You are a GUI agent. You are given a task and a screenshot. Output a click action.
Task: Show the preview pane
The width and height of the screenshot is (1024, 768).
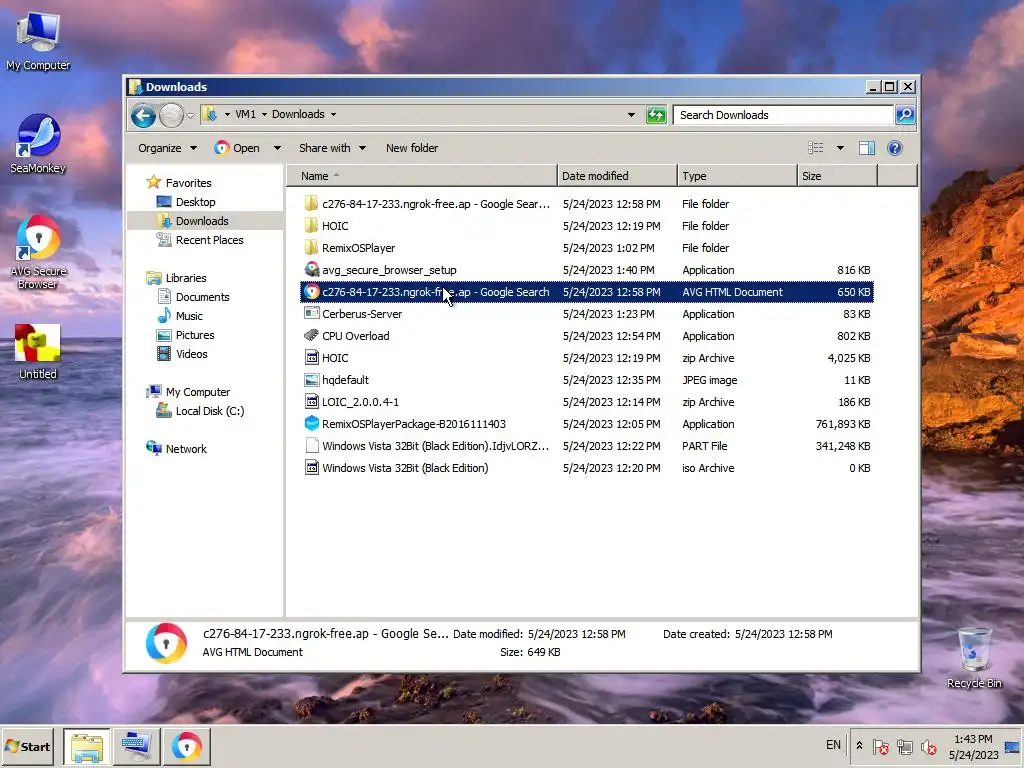tap(867, 148)
